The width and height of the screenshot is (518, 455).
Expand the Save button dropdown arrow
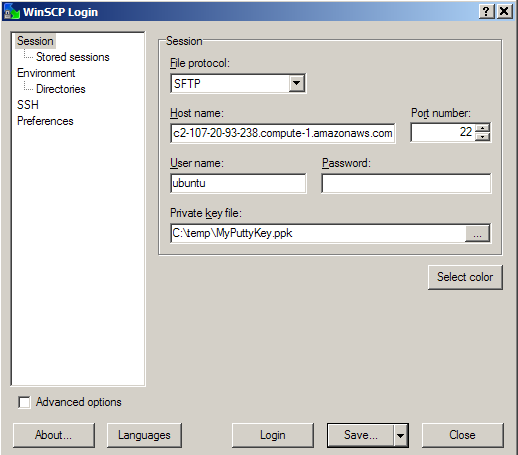coord(401,435)
